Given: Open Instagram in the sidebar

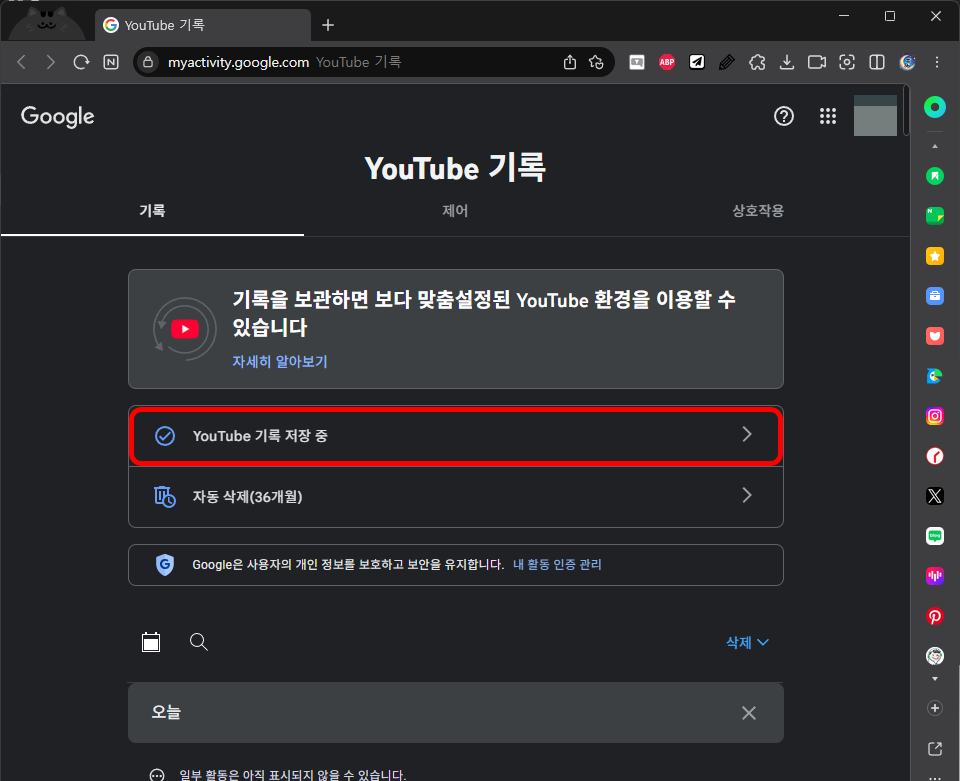Looking at the screenshot, I should coord(934,416).
